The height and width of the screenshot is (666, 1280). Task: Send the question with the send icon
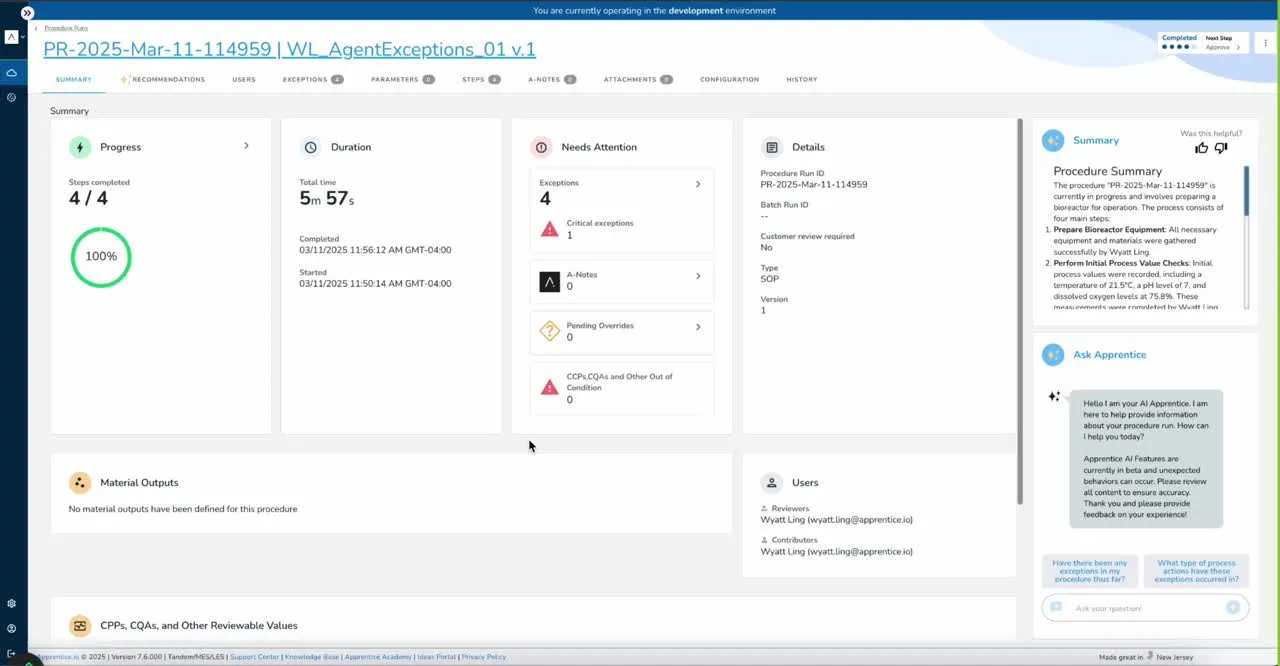click(x=1233, y=608)
